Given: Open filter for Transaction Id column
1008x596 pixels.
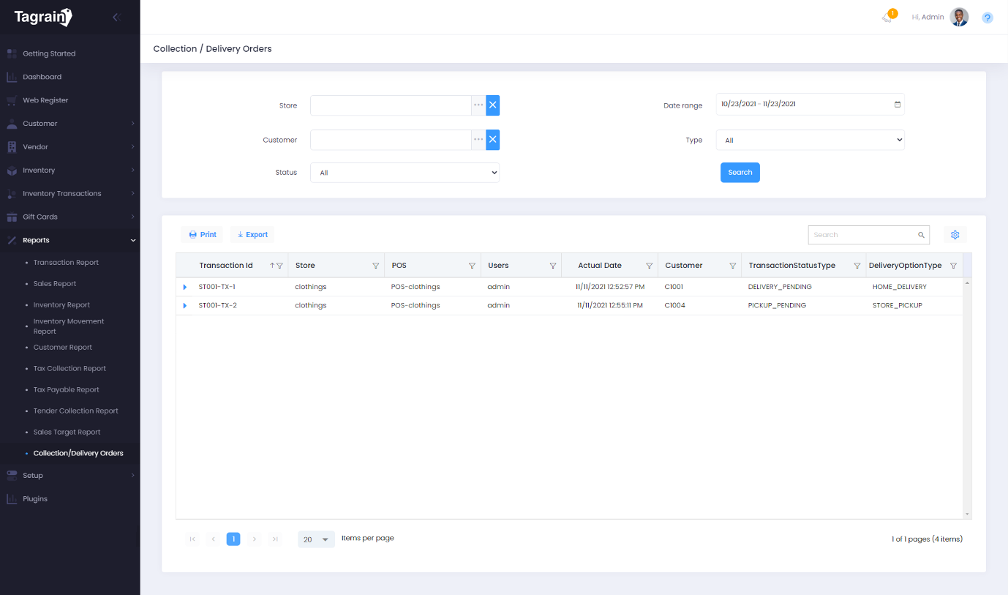Looking at the screenshot, I should 280,266.
